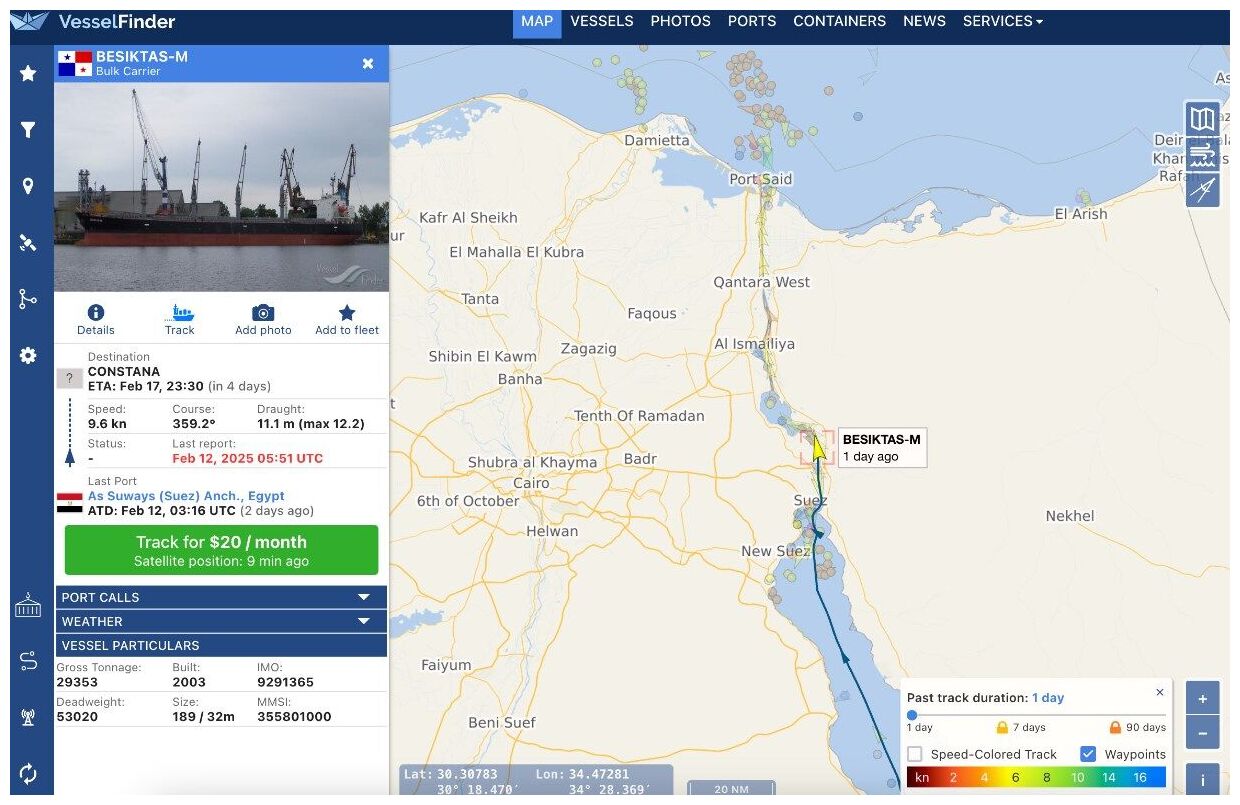Click Track for $20 / month button
Image resolution: width=1240 pixels, height=805 pixels.
pyautogui.click(x=222, y=550)
